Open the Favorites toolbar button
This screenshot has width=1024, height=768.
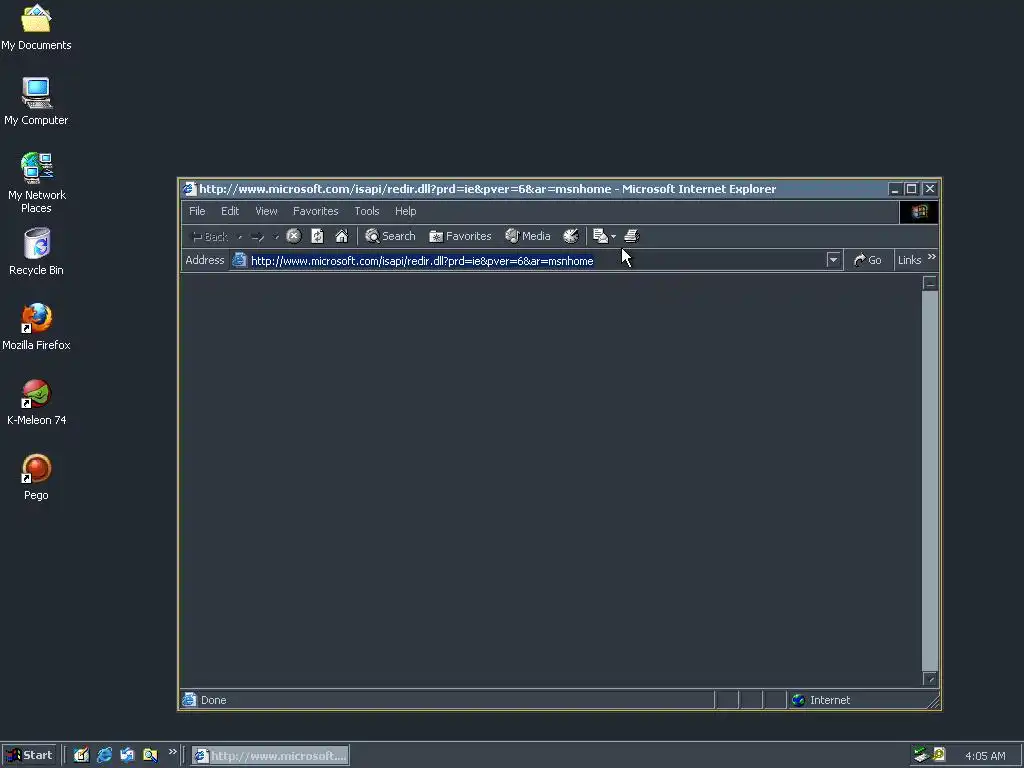point(460,236)
